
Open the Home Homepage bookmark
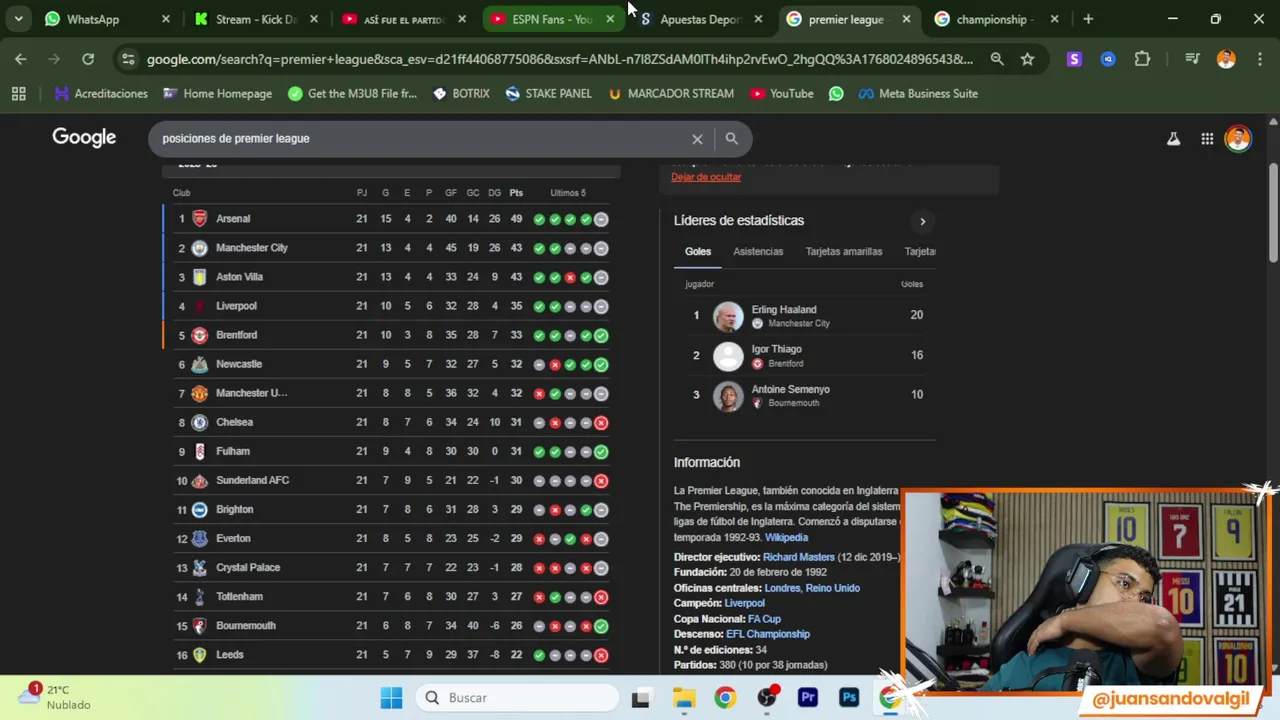pos(217,93)
